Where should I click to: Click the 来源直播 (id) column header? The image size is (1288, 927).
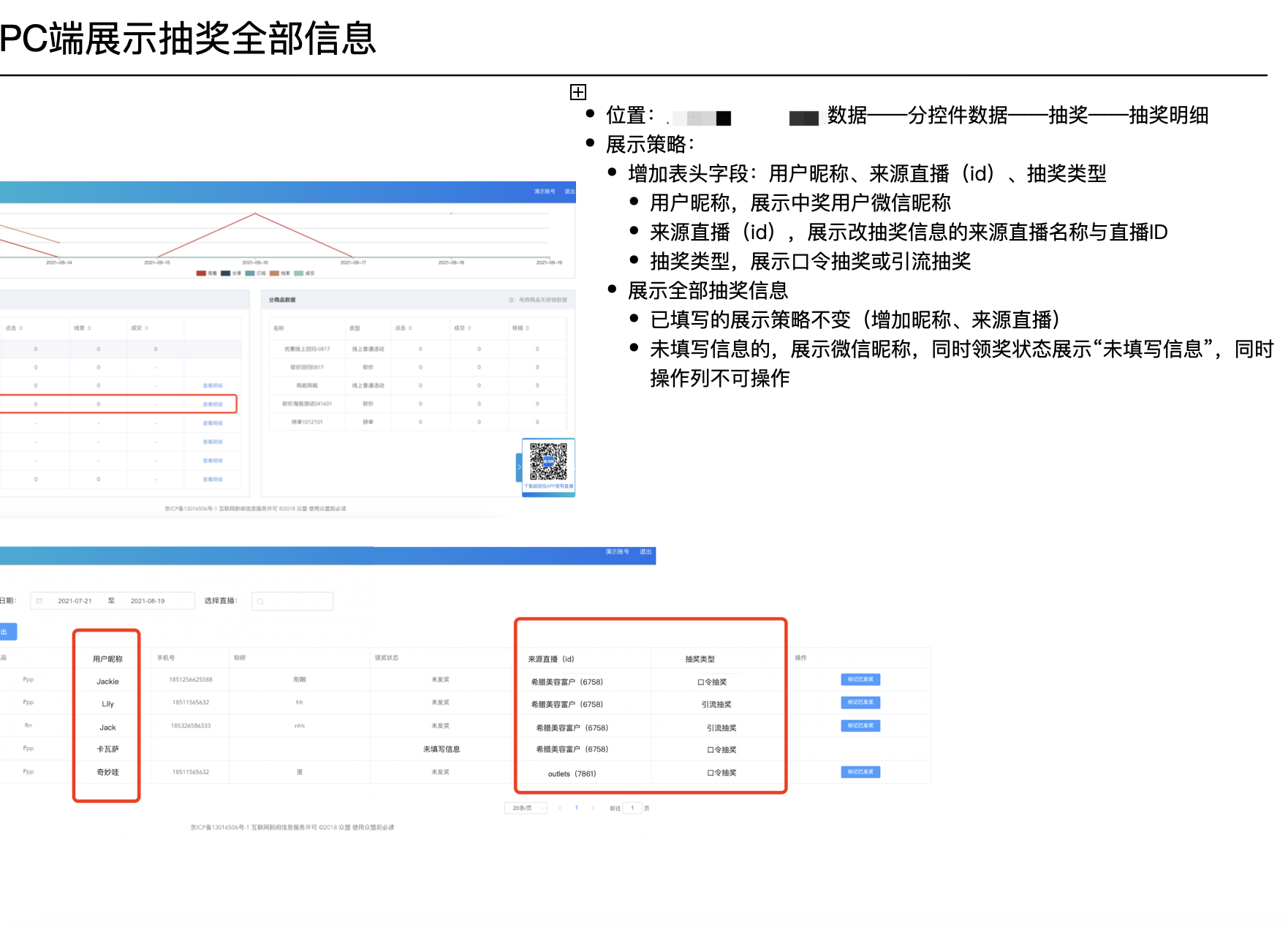(551, 659)
